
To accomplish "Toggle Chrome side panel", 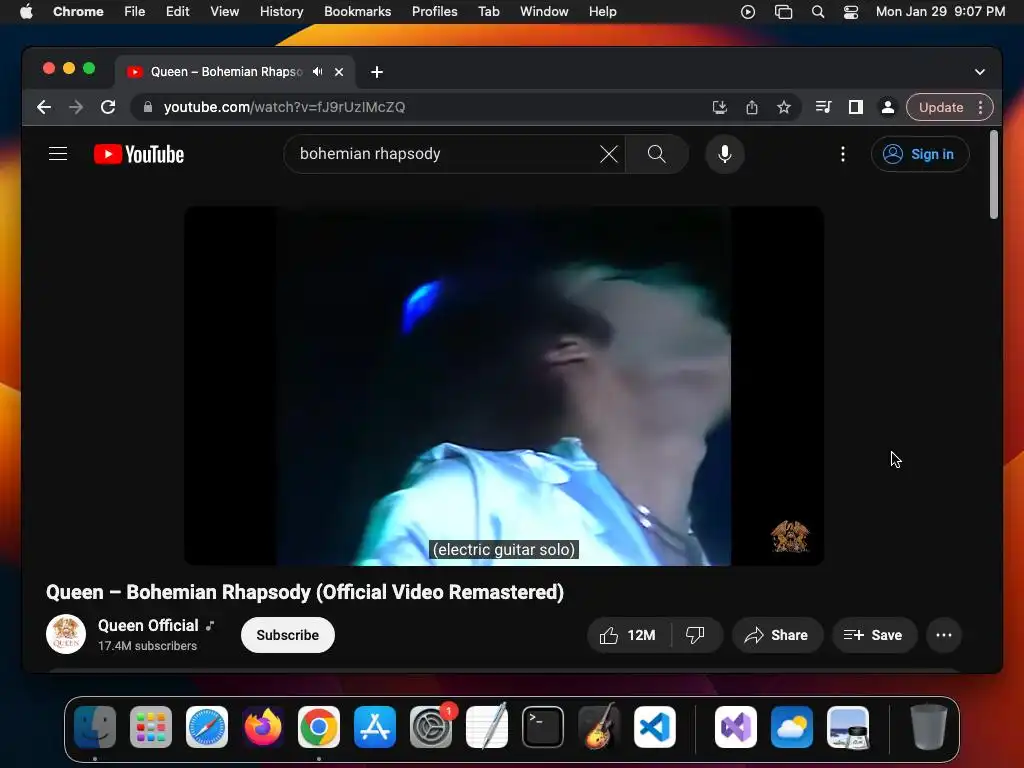I will tap(856, 107).
